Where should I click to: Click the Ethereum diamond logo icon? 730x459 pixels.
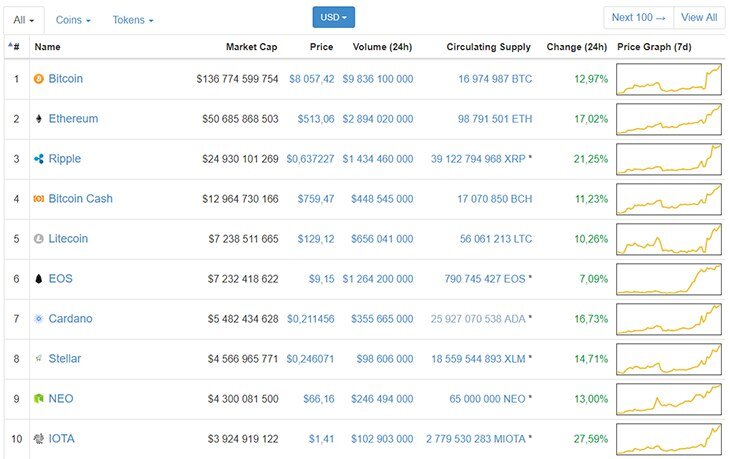[x=39, y=119]
